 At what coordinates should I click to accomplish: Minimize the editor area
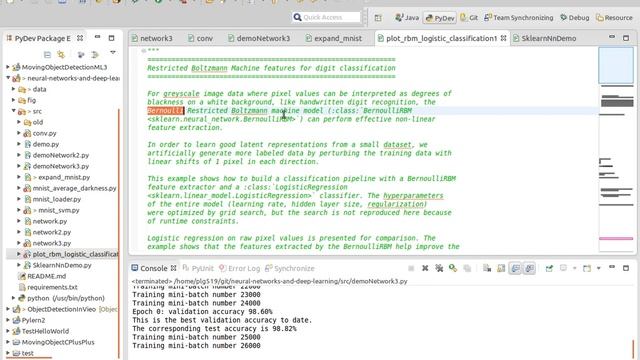point(611,37)
